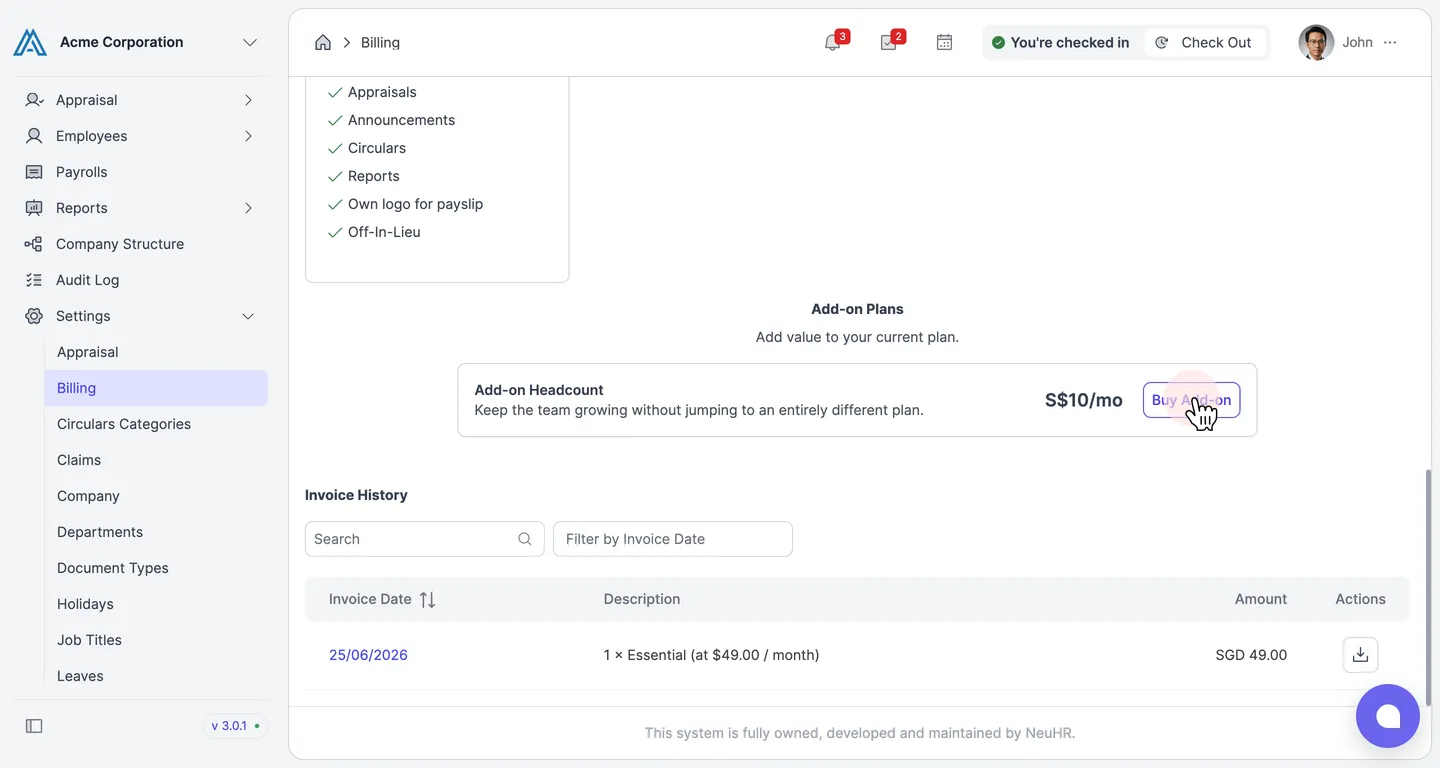Click the Billing breadcrumb
Viewport: 1440px width, 768px height.
point(380,42)
